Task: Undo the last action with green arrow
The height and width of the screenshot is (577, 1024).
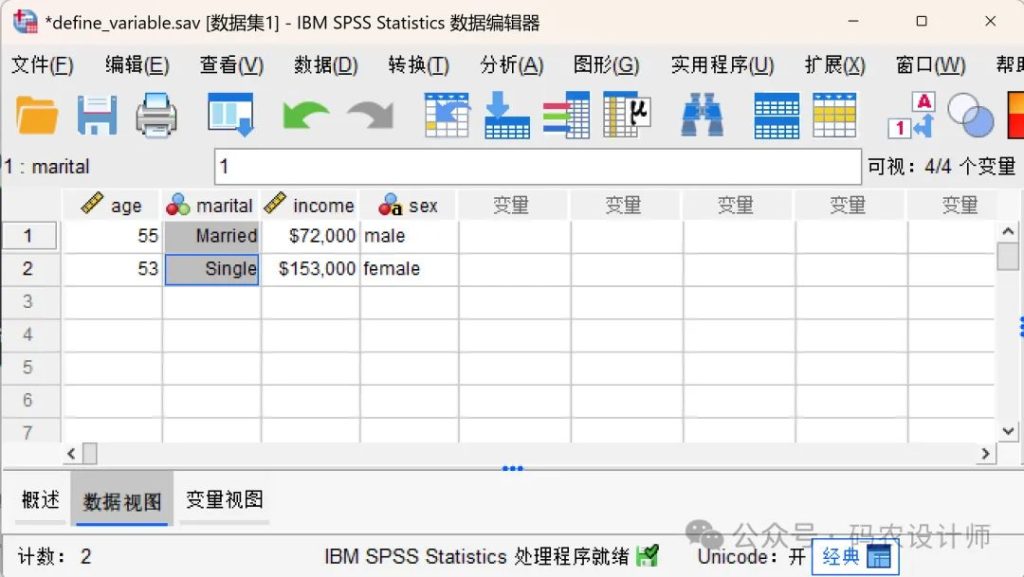Action: pos(305,115)
